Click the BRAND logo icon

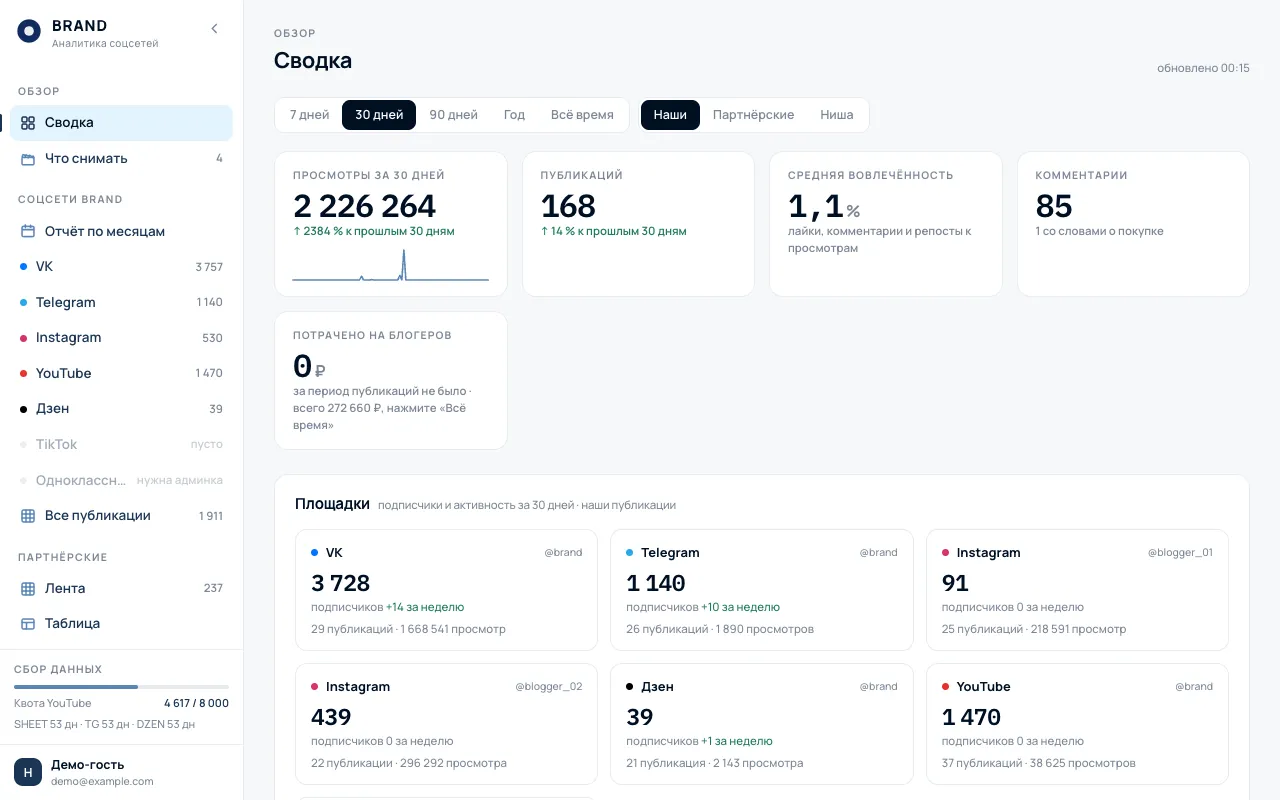click(29, 31)
